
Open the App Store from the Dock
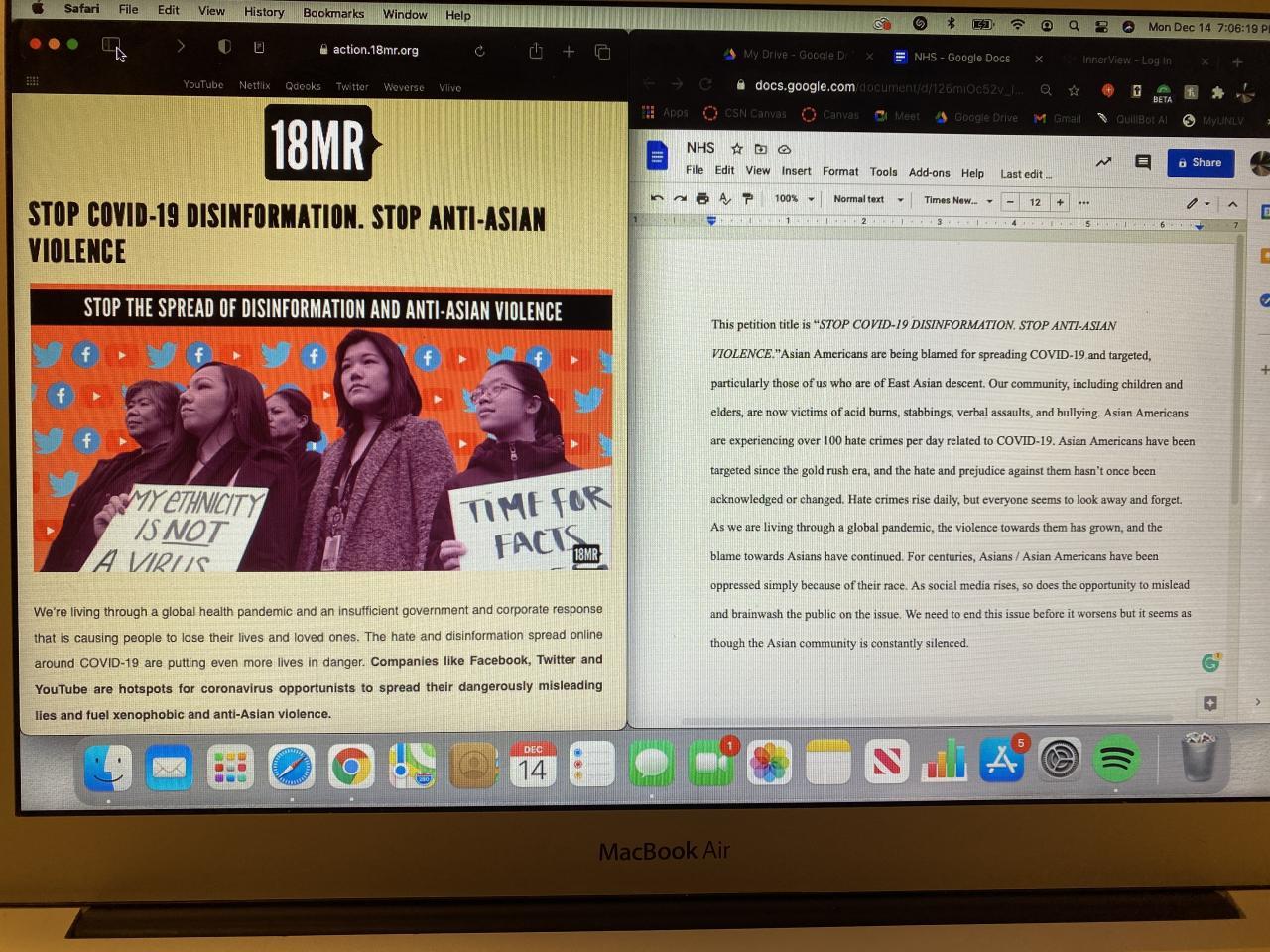(x=1002, y=762)
